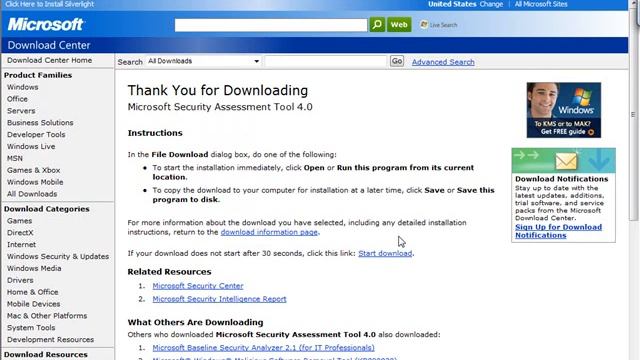Click the top Microsoft search box
This screenshot has width=640, height=360.
click(271, 25)
